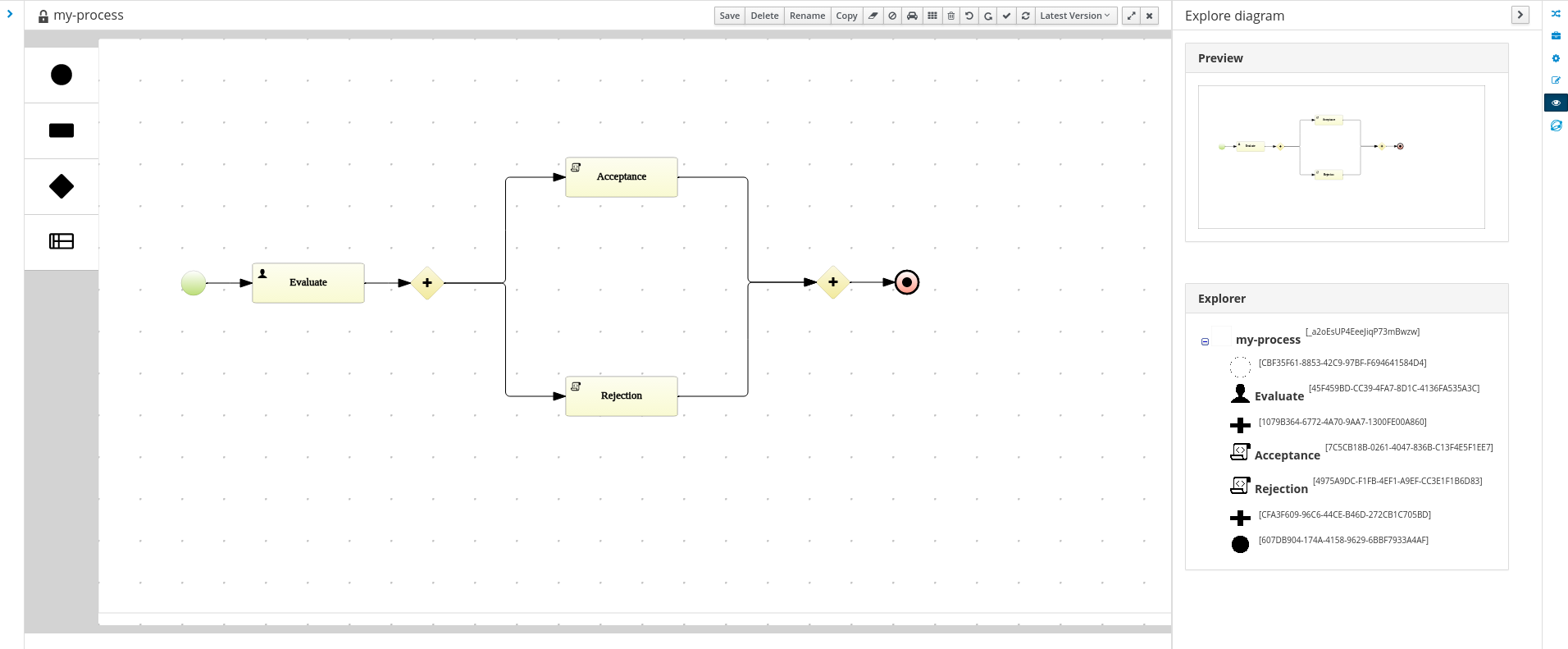Viewport: 1568px width, 649px height.
Task: Click the undo arrow icon
Action: pyautogui.click(x=969, y=16)
